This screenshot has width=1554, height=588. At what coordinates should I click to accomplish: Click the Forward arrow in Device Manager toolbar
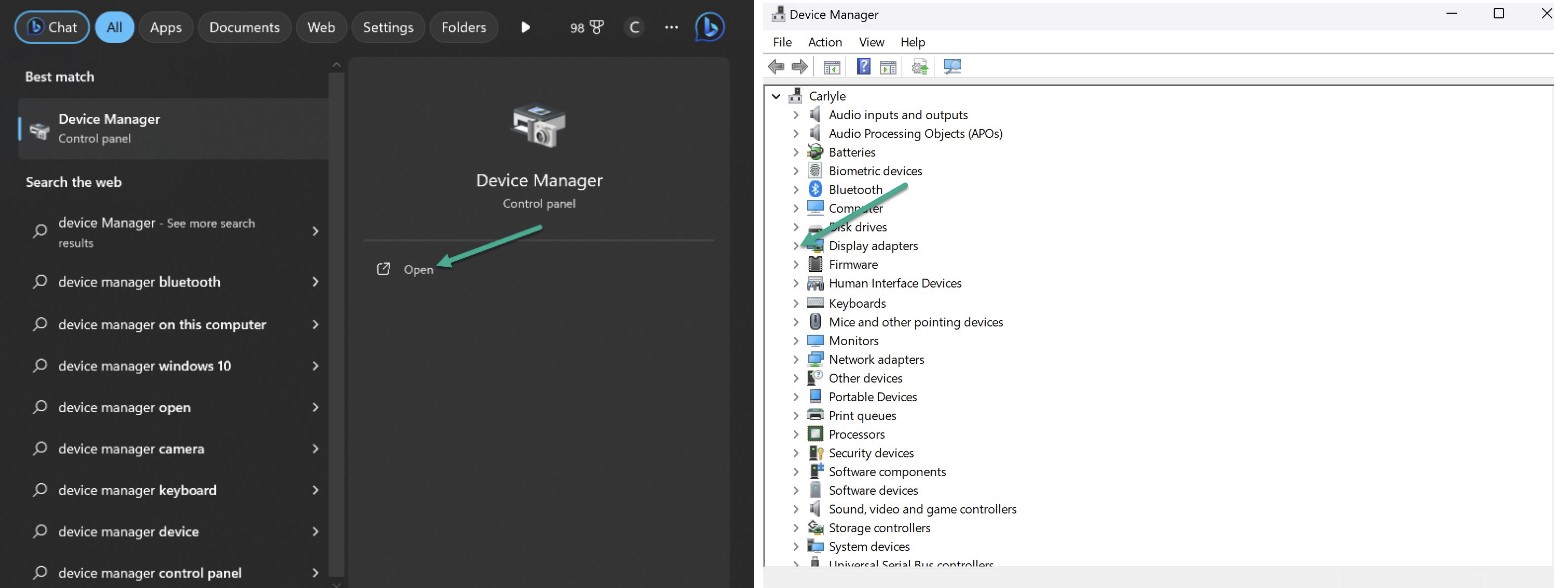799,67
